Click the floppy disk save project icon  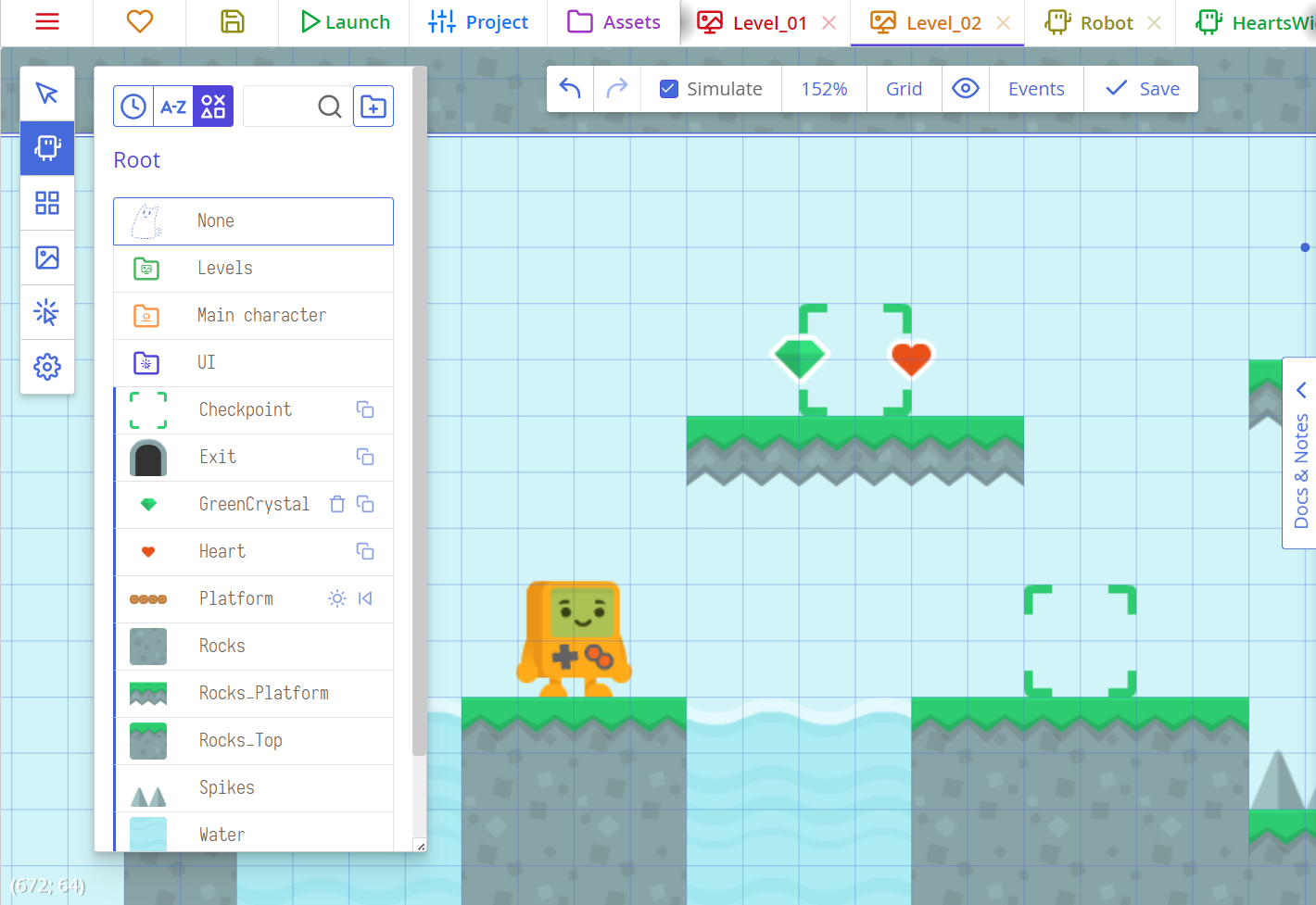(x=232, y=22)
